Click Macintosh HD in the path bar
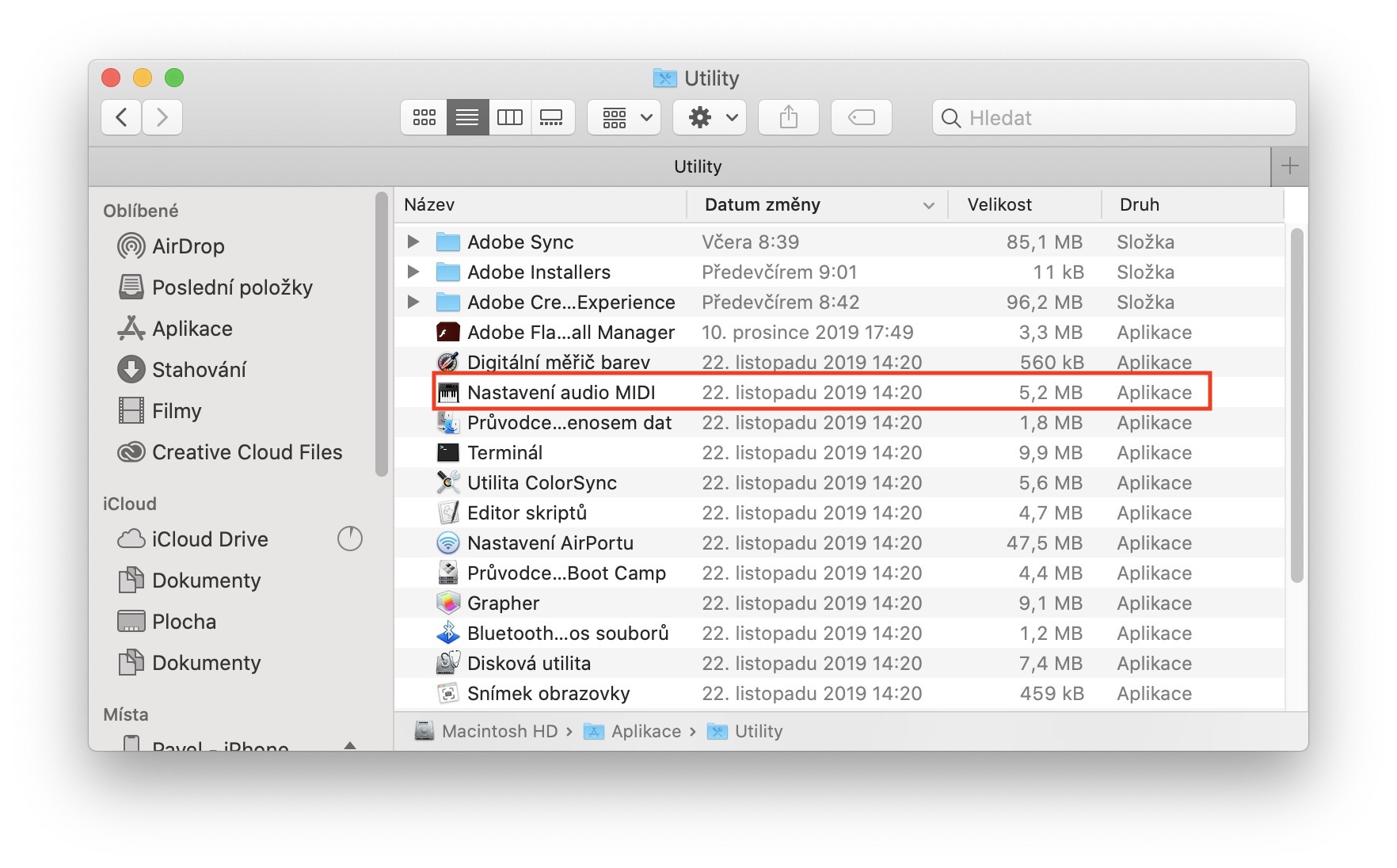This screenshot has width=1397, height=868. [x=486, y=731]
